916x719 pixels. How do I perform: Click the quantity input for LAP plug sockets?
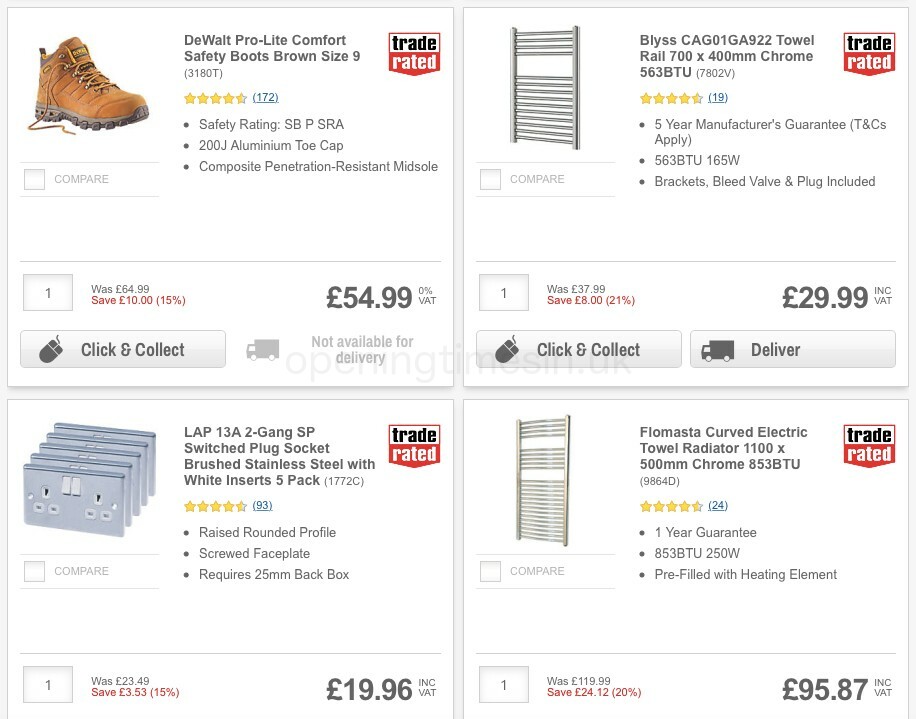coord(47,685)
